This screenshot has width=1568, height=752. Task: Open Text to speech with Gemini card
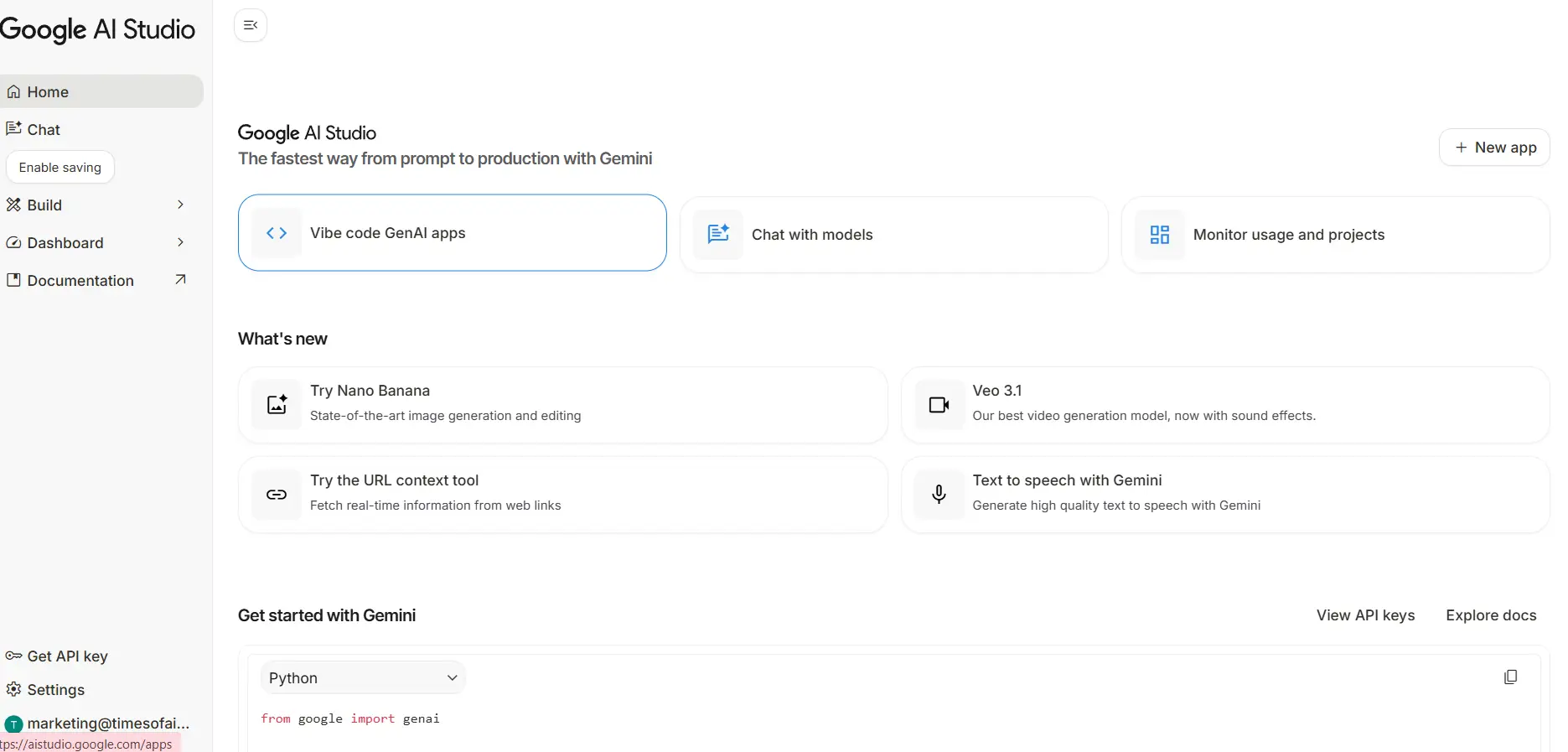1225,495
